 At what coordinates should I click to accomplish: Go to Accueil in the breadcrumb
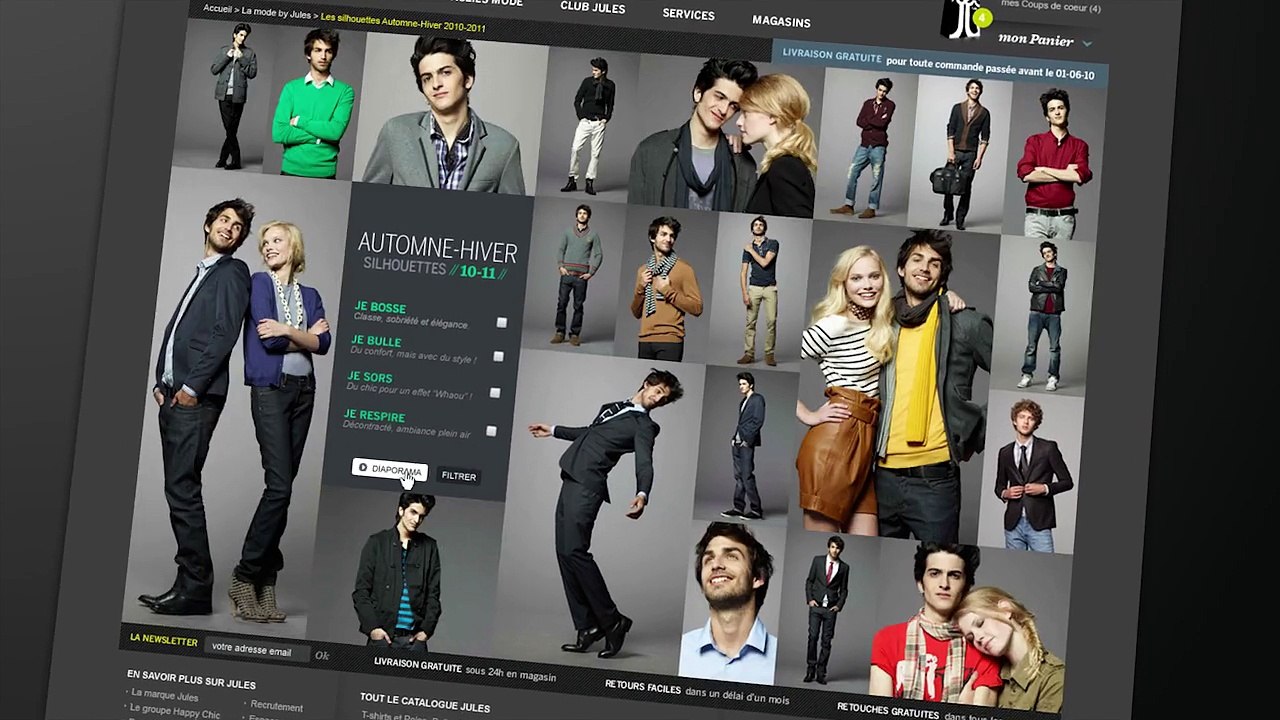click(x=217, y=9)
